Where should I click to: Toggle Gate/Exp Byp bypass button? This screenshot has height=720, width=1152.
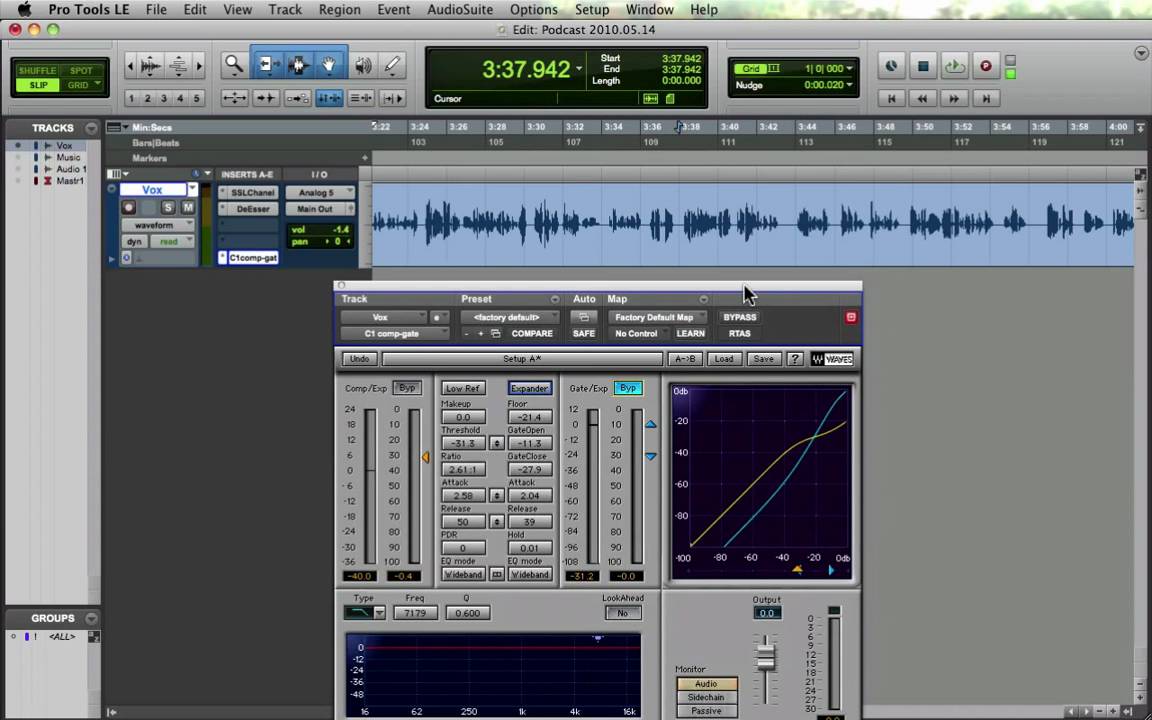[x=628, y=388]
